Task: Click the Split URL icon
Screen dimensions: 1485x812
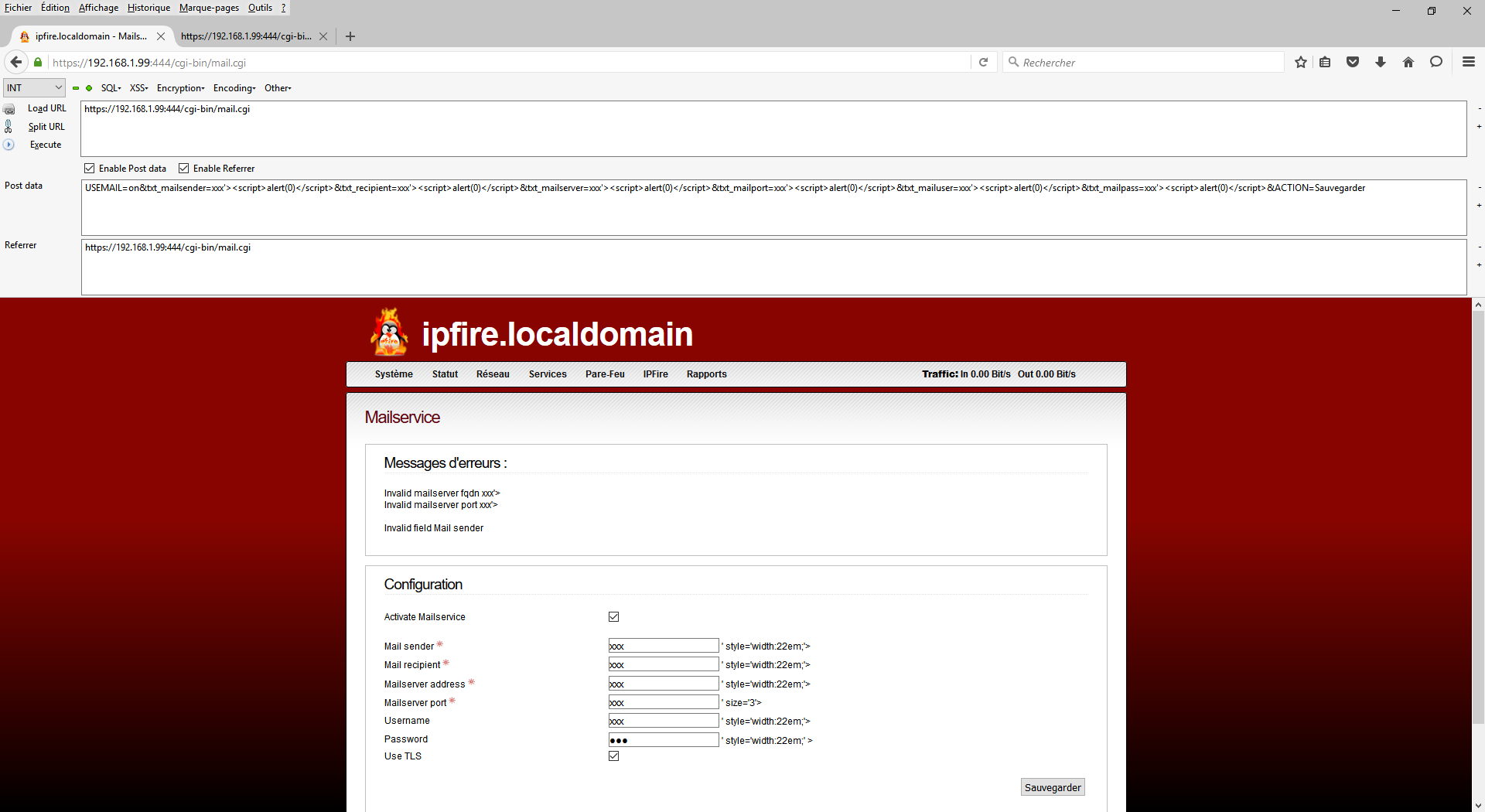Action: 9,127
